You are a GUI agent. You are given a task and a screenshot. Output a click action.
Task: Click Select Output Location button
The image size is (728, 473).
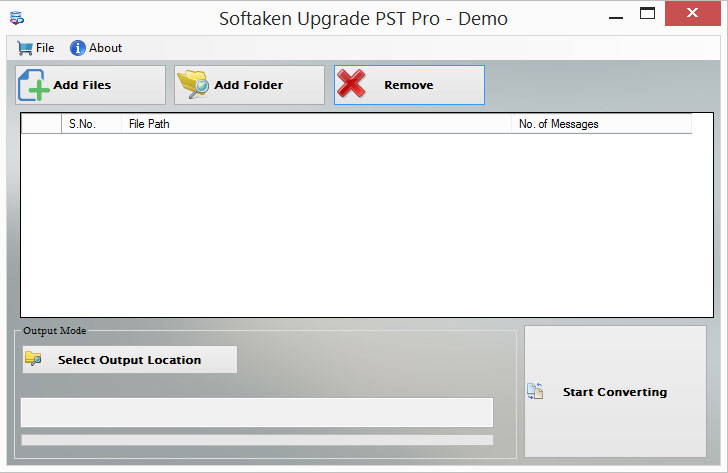tap(130, 359)
